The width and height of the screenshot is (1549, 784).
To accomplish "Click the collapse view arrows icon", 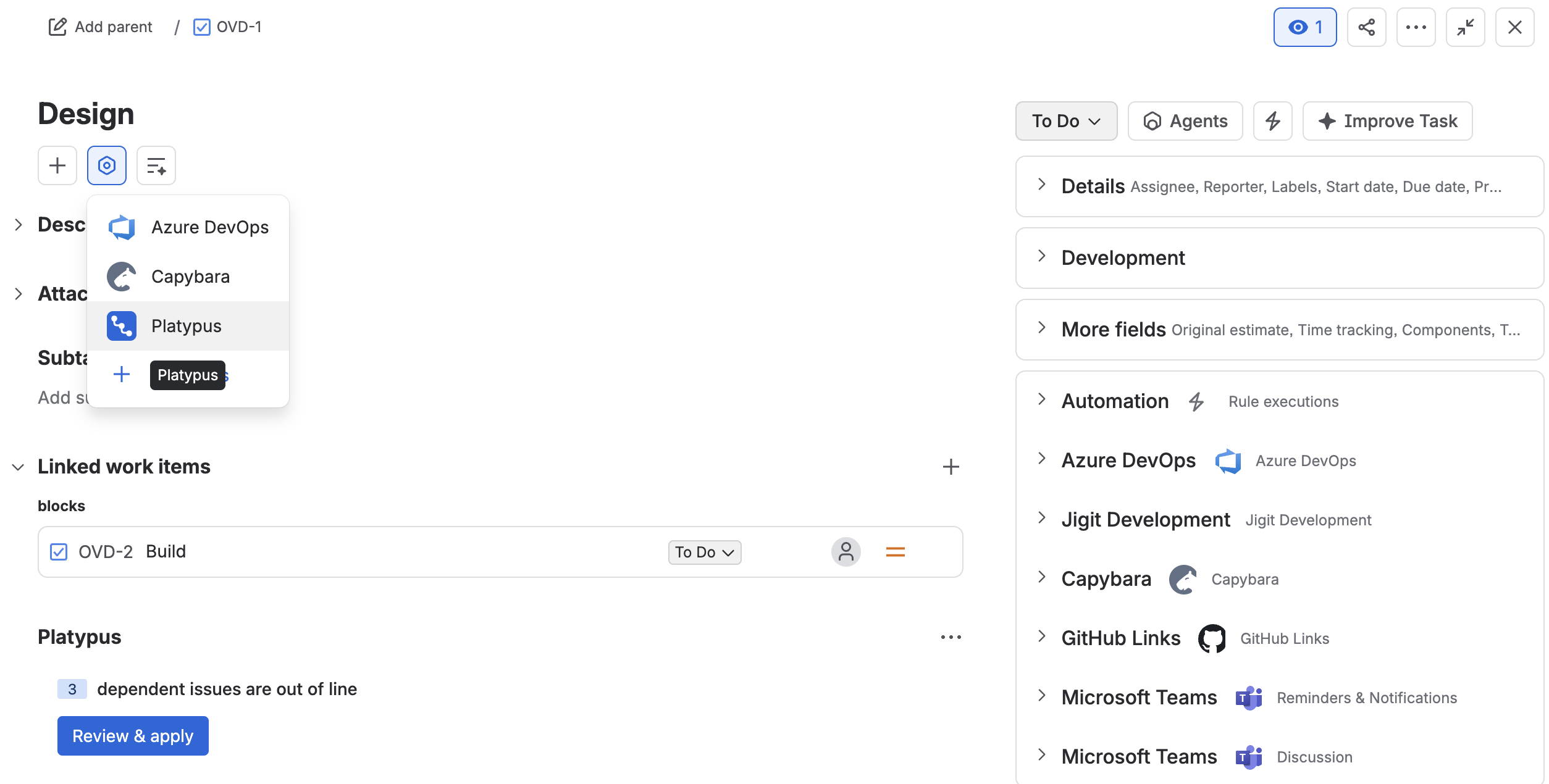I will (1465, 27).
